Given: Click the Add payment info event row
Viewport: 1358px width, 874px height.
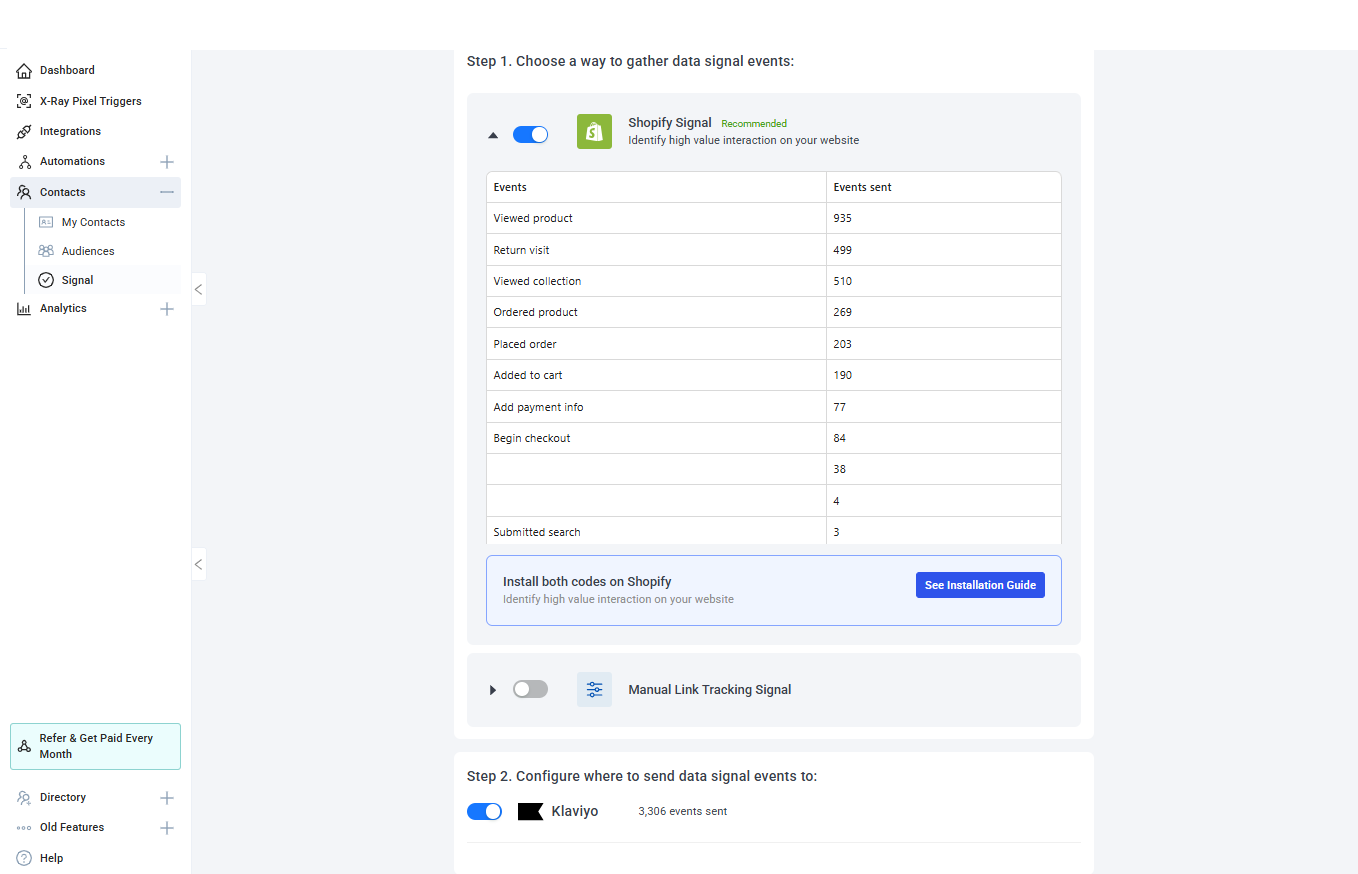Looking at the screenshot, I should pos(774,407).
